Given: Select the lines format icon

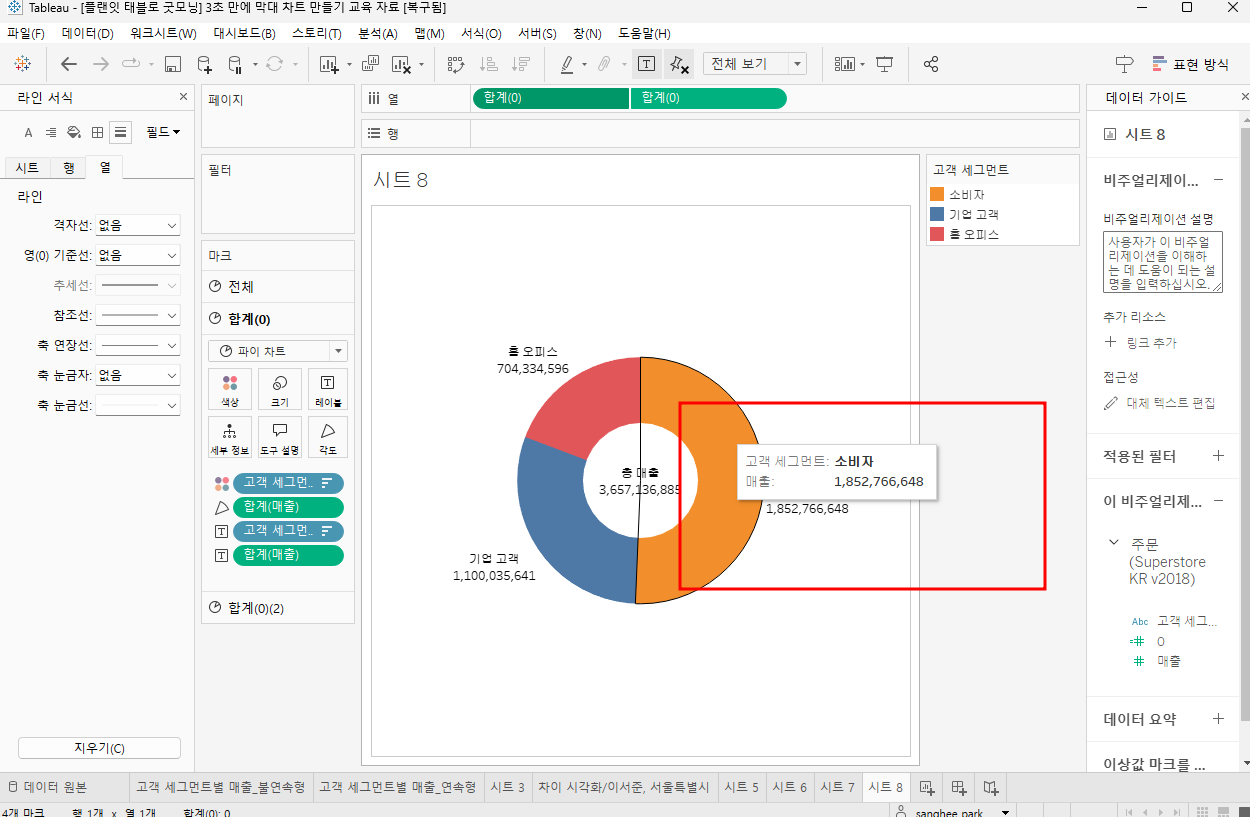Looking at the screenshot, I should pyautogui.click(x=120, y=132).
